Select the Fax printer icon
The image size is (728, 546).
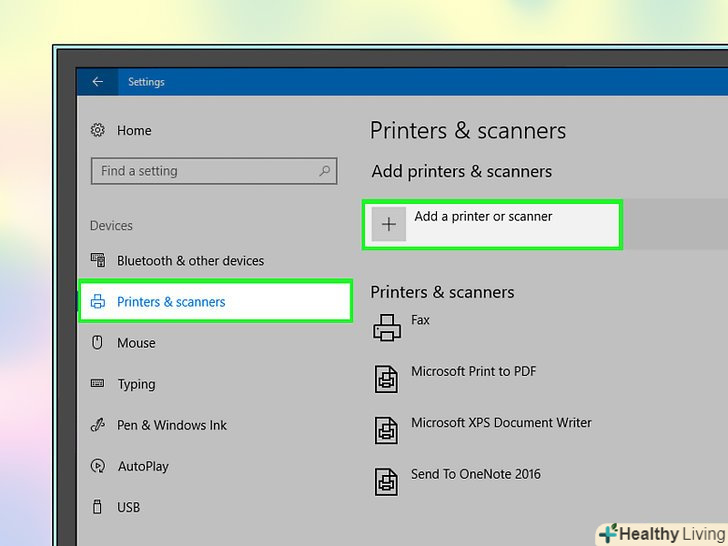point(386,326)
